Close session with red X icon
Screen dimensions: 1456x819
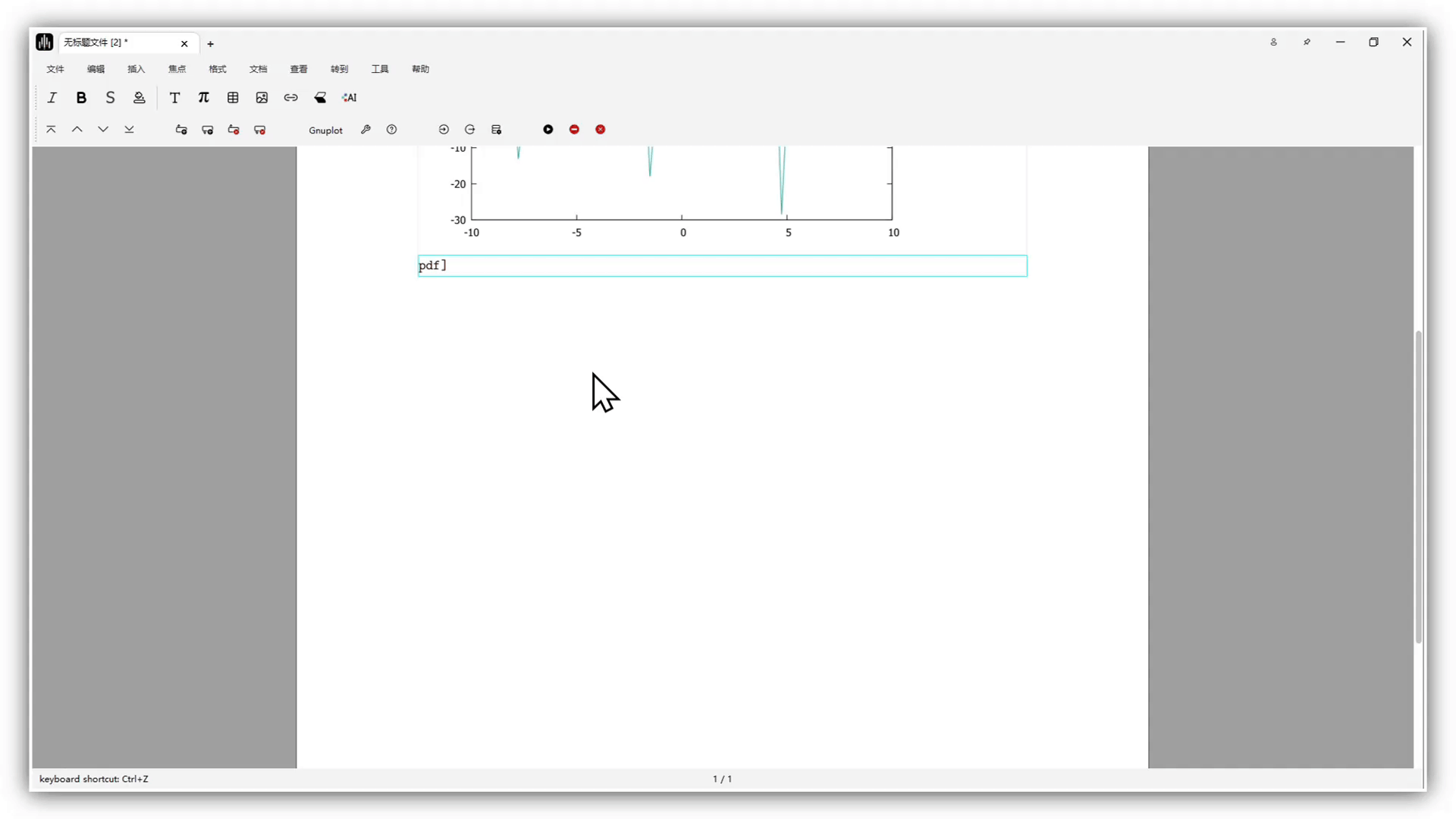601,130
